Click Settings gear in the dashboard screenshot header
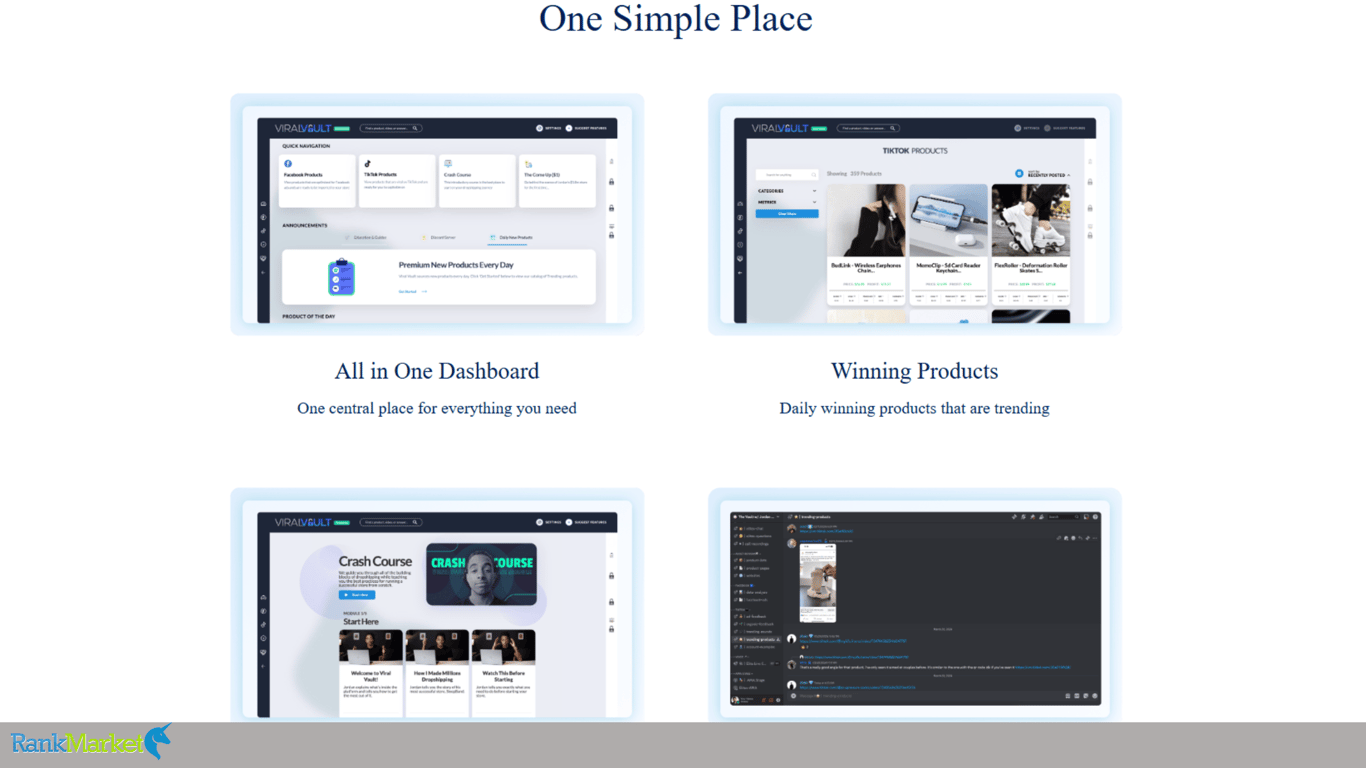1366x768 pixels. 539,128
